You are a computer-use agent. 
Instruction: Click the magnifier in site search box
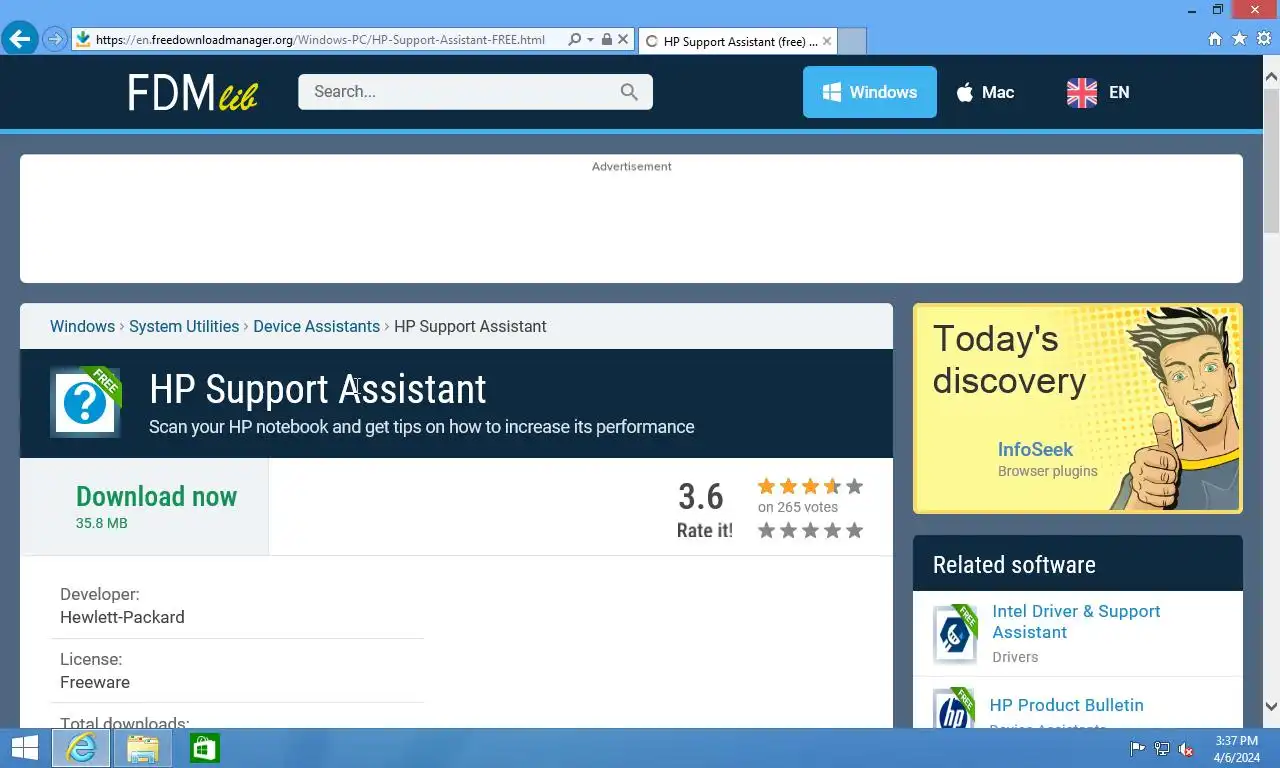(629, 92)
